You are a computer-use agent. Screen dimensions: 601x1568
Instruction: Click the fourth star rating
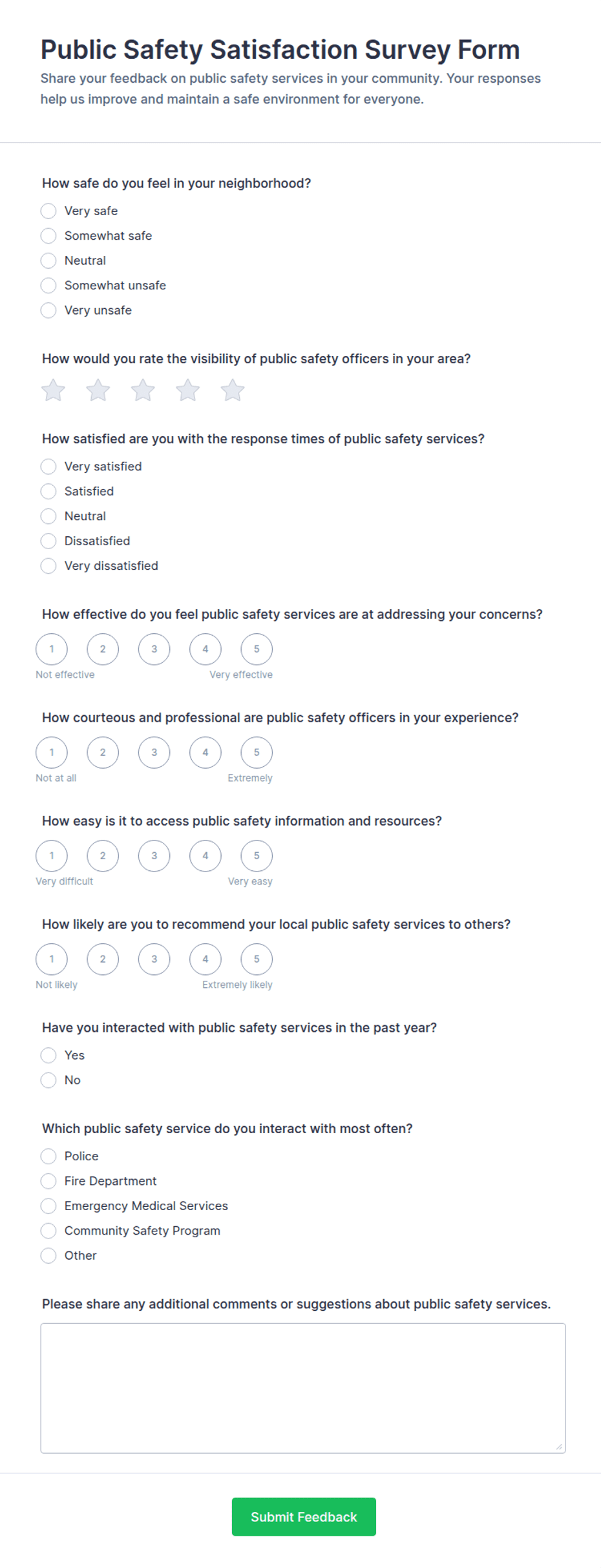point(188,390)
